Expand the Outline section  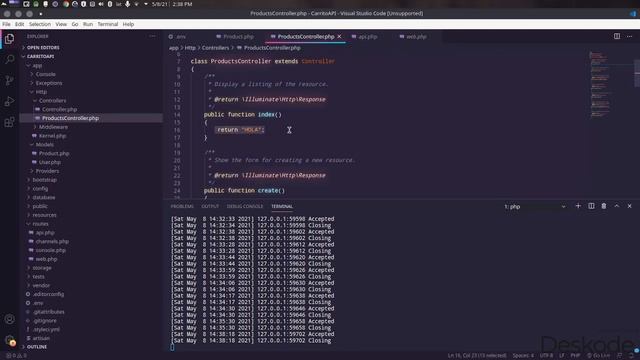(37, 347)
